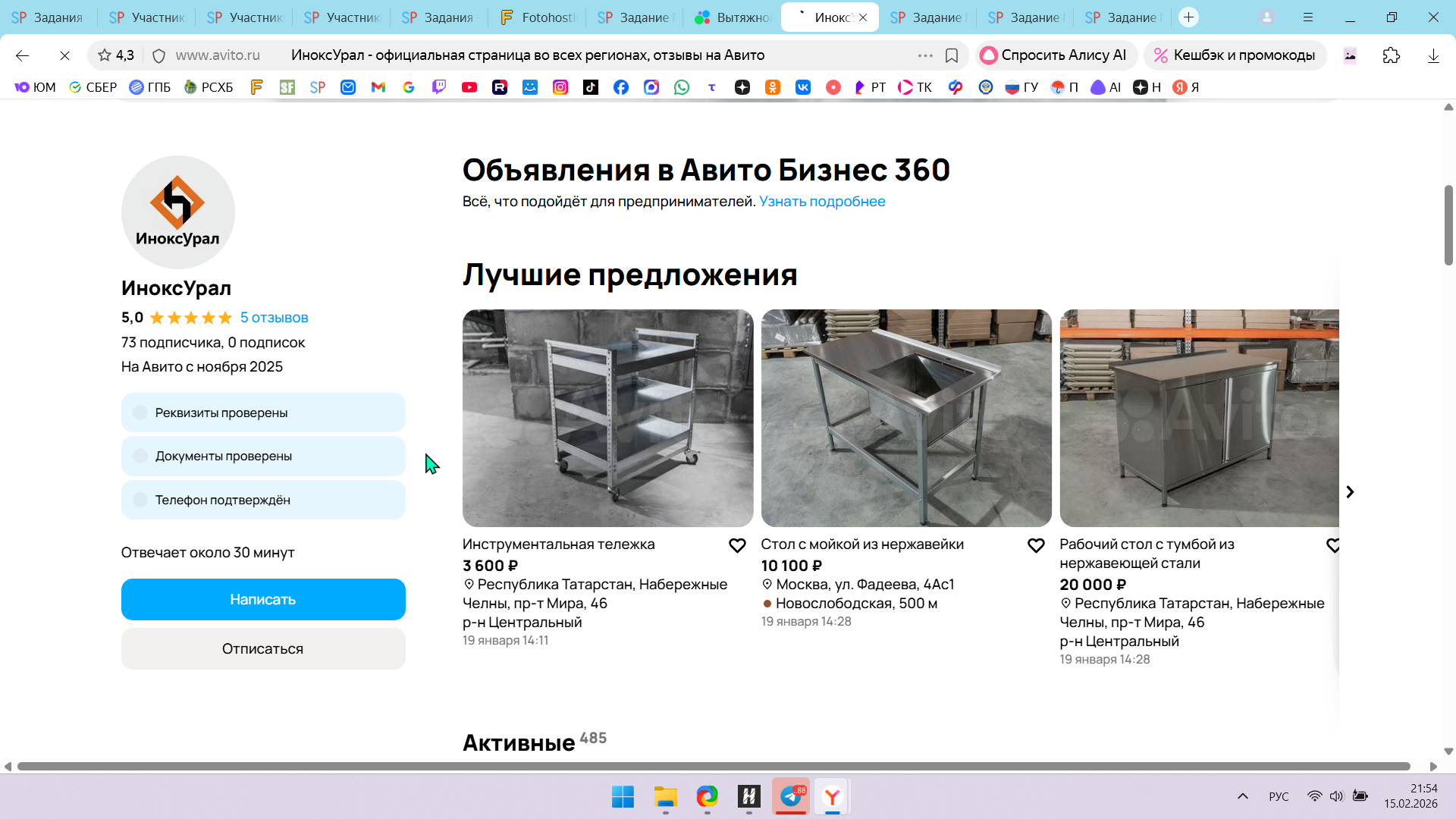Open Telegram from the Windows taskbar
Screen dimensions: 1456x819
tap(791, 796)
